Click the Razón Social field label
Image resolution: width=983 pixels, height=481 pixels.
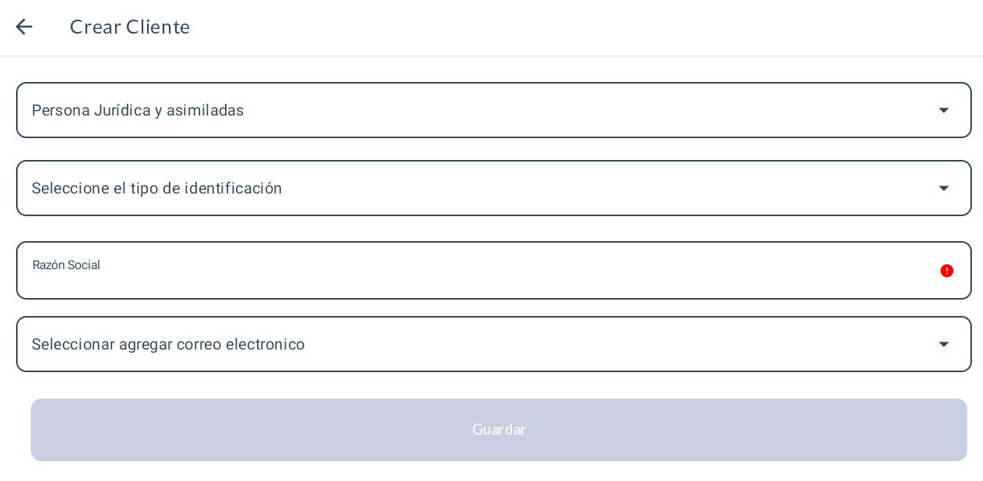[66, 265]
